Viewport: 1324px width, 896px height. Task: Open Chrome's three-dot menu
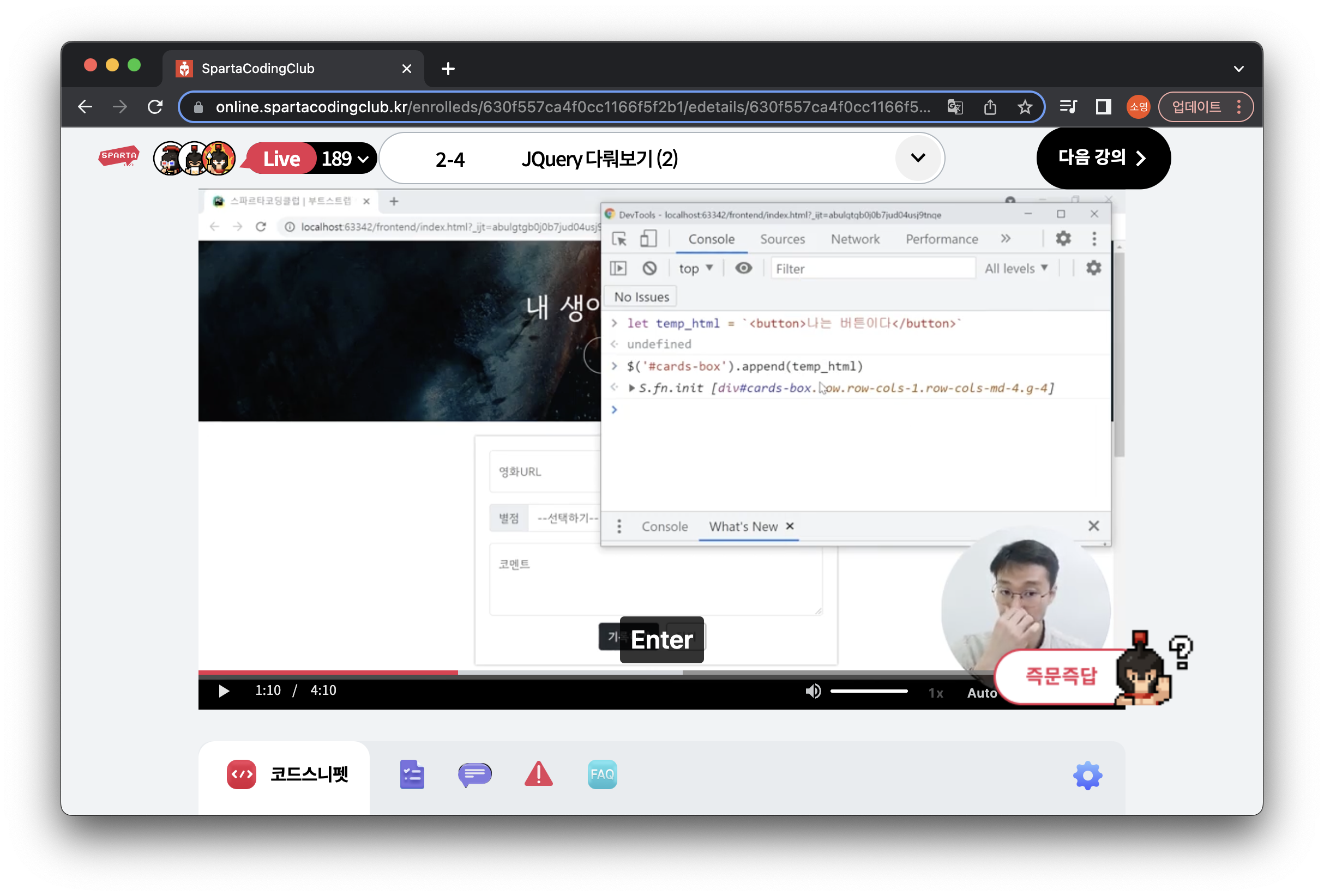(x=1238, y=106)
